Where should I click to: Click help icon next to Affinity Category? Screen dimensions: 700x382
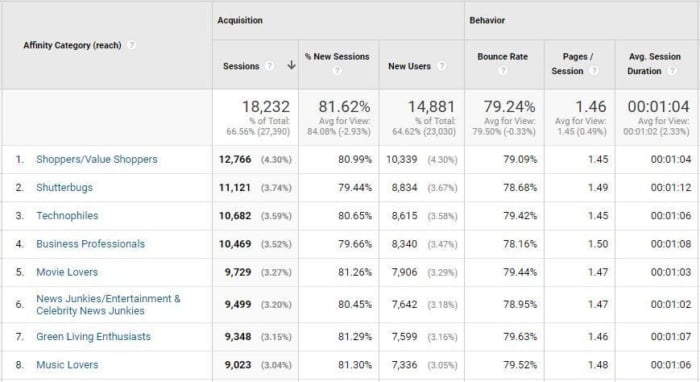click(x=131, y=45)
